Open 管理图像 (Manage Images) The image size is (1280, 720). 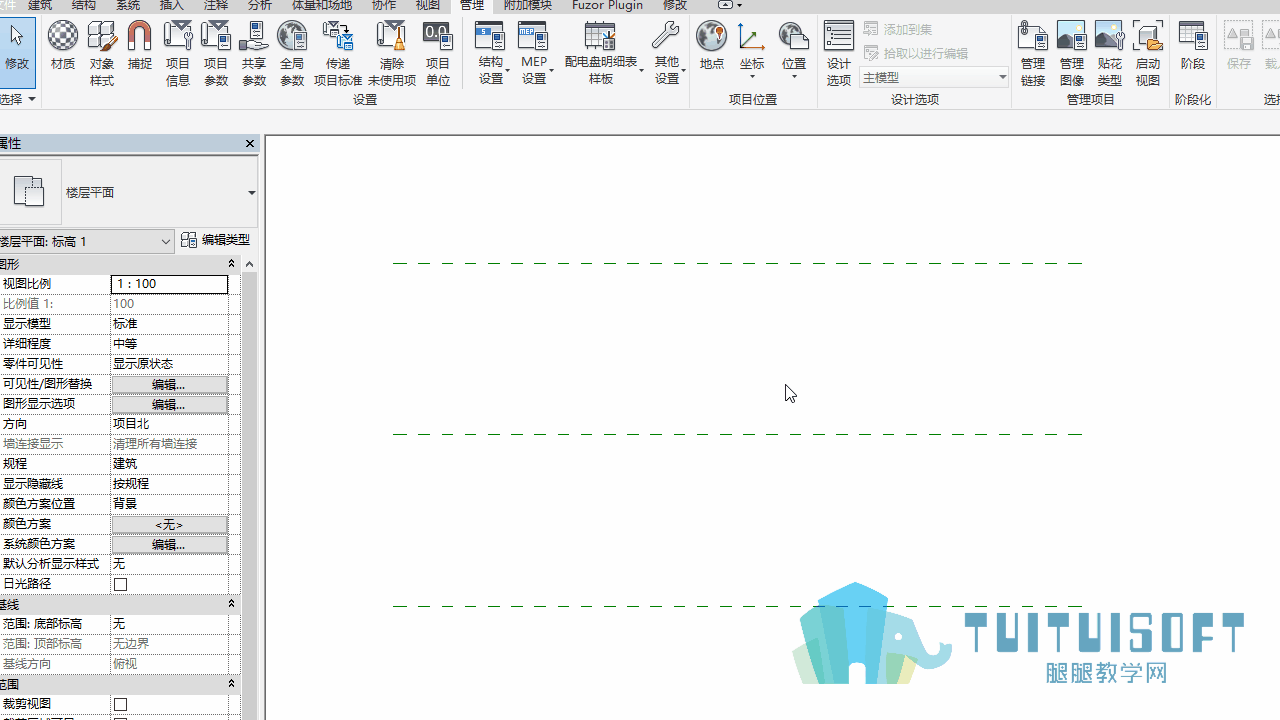pyautogui.click(x=1072, y=53)
